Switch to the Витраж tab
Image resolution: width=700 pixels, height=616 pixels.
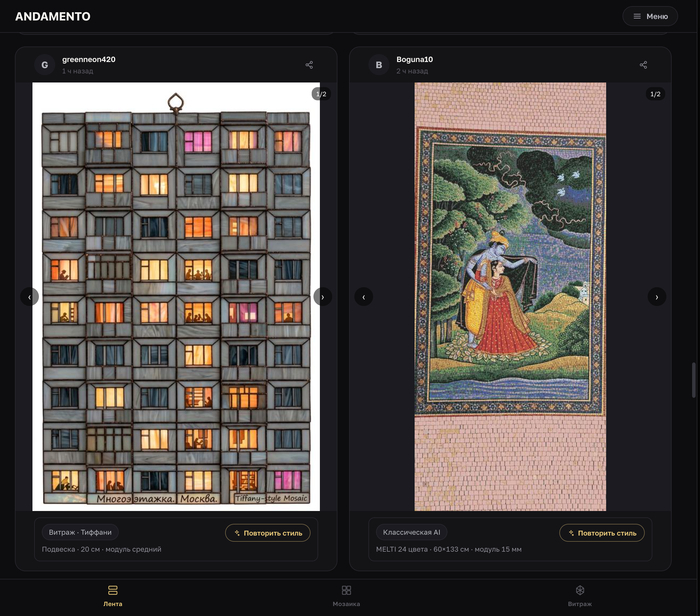click(580, 596)
